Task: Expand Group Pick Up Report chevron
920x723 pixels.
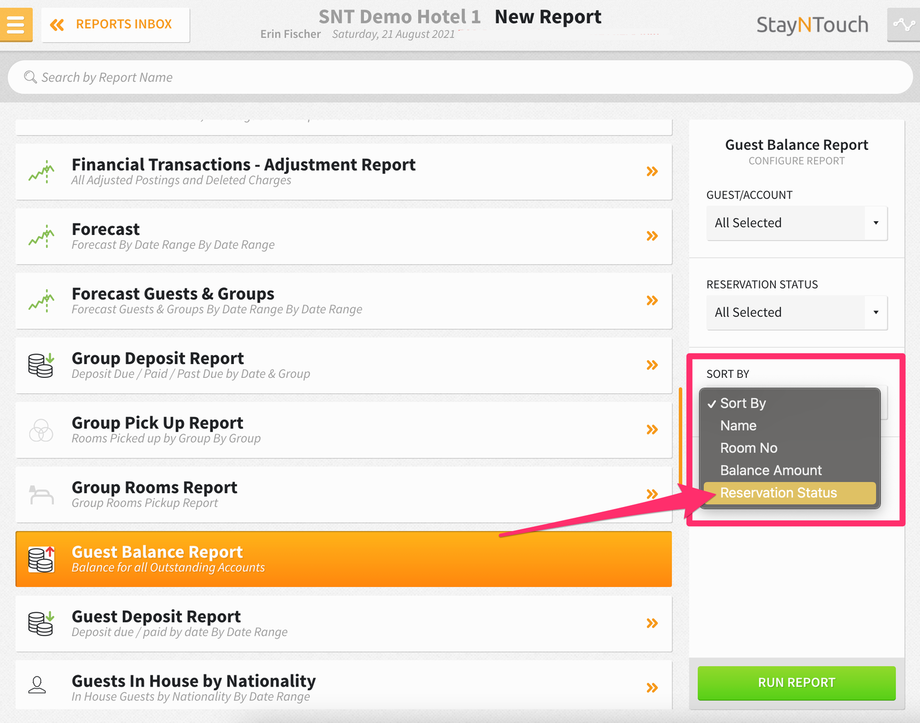Action: 652,430
